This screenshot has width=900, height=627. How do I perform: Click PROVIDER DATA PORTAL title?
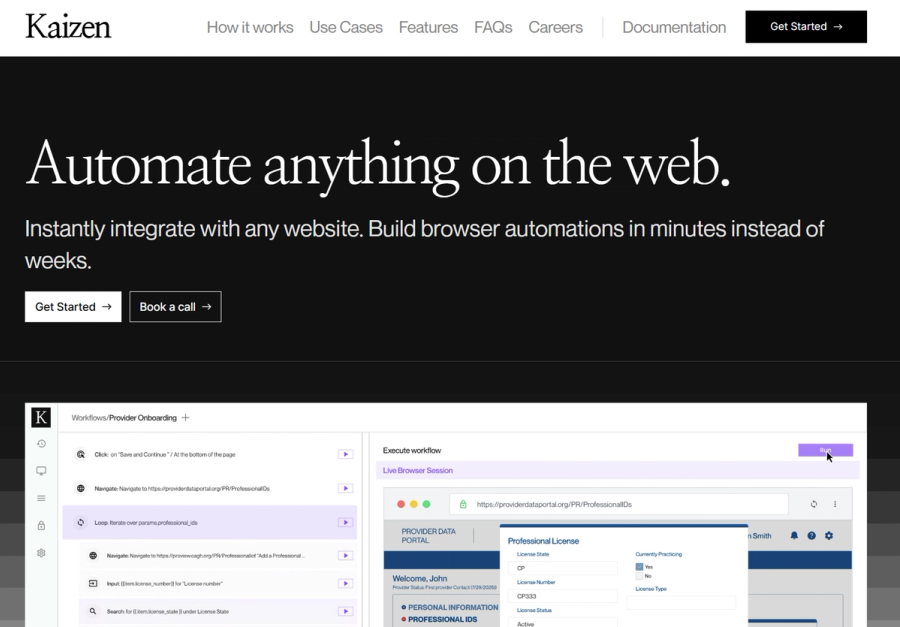[428, 536]
